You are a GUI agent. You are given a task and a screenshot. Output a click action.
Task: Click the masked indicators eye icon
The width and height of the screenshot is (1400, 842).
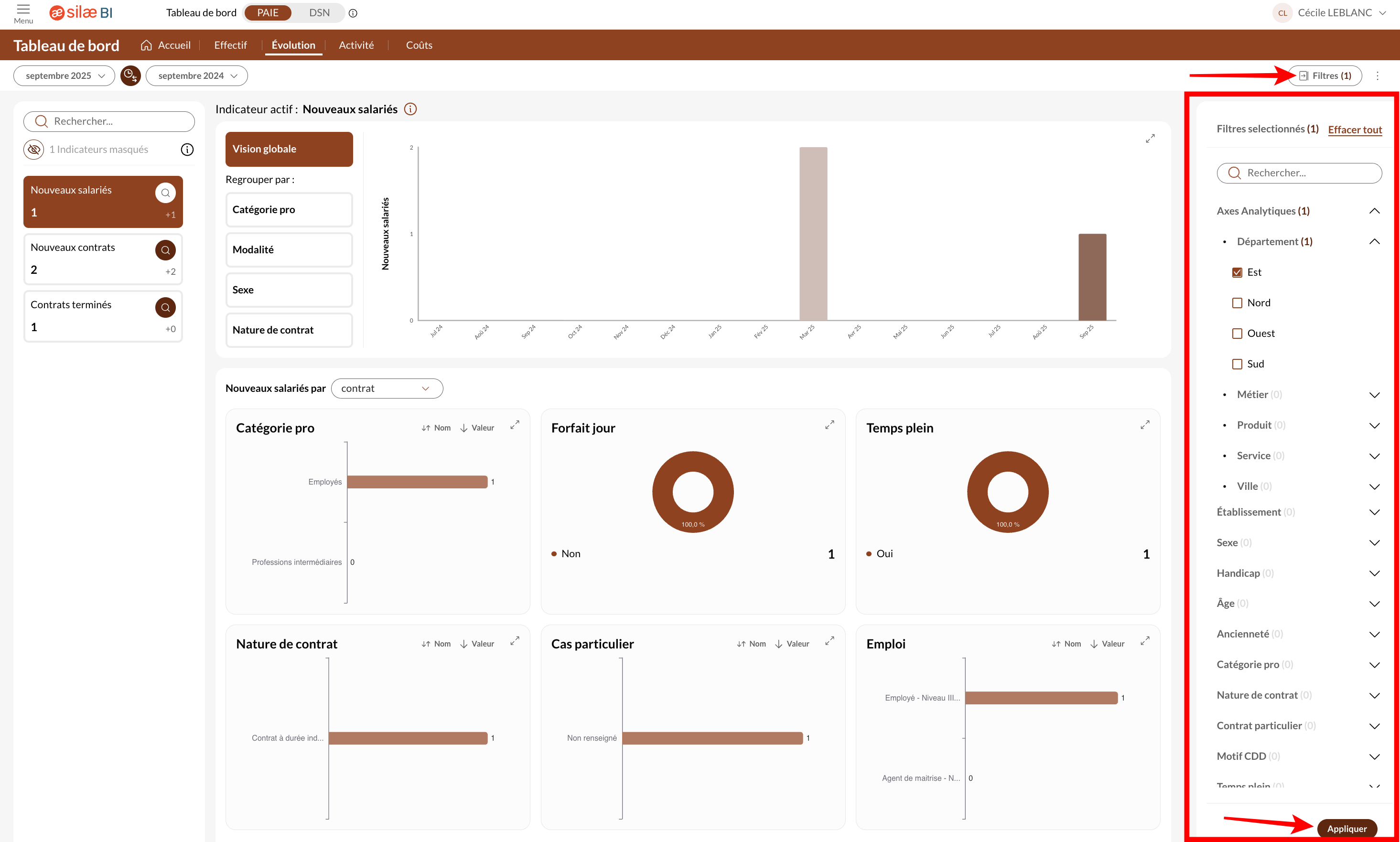(x=34, y=149)
